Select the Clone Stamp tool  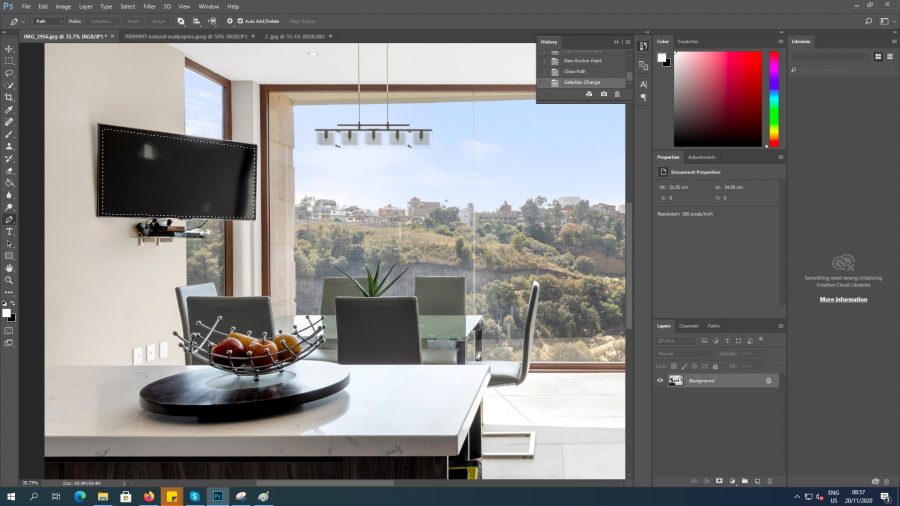click(9, 146)
